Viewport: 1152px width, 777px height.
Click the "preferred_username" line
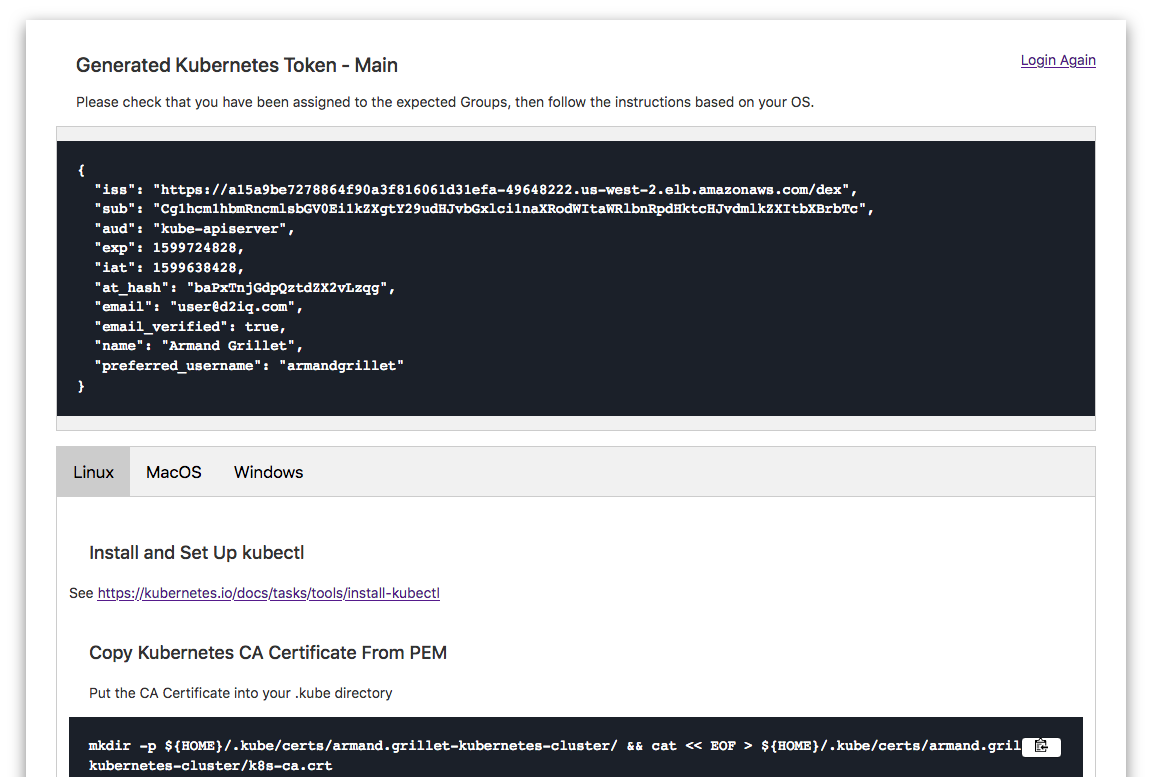(x=249, y=366)
